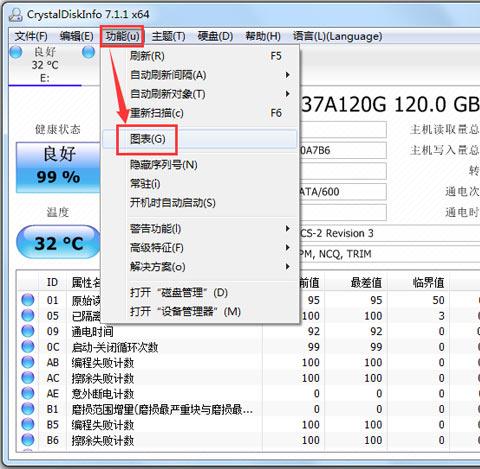480x469 pixels.
Task: Click the CrystalDiskInfo title bar icon
Action: 15,15
